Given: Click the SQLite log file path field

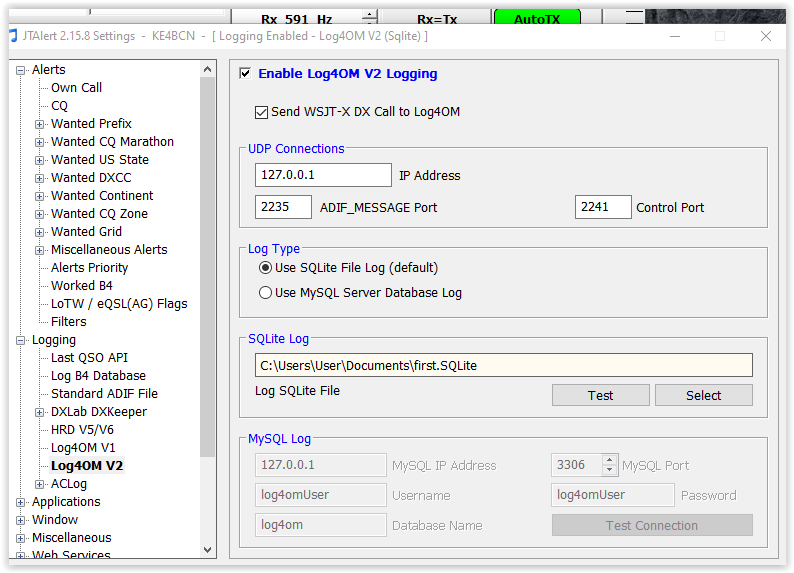Looking at the screenshot, I should 503,365.
